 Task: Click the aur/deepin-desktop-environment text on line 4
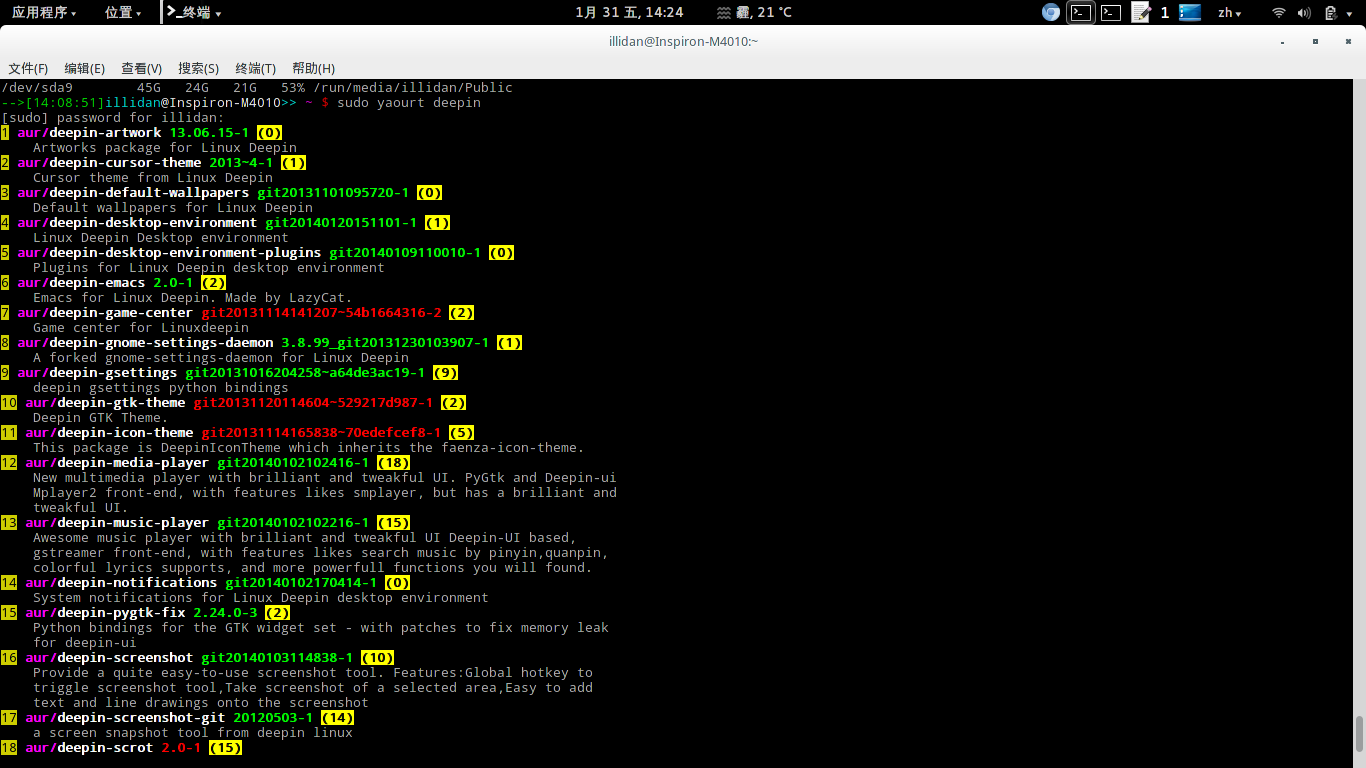[x=137, y=222]
